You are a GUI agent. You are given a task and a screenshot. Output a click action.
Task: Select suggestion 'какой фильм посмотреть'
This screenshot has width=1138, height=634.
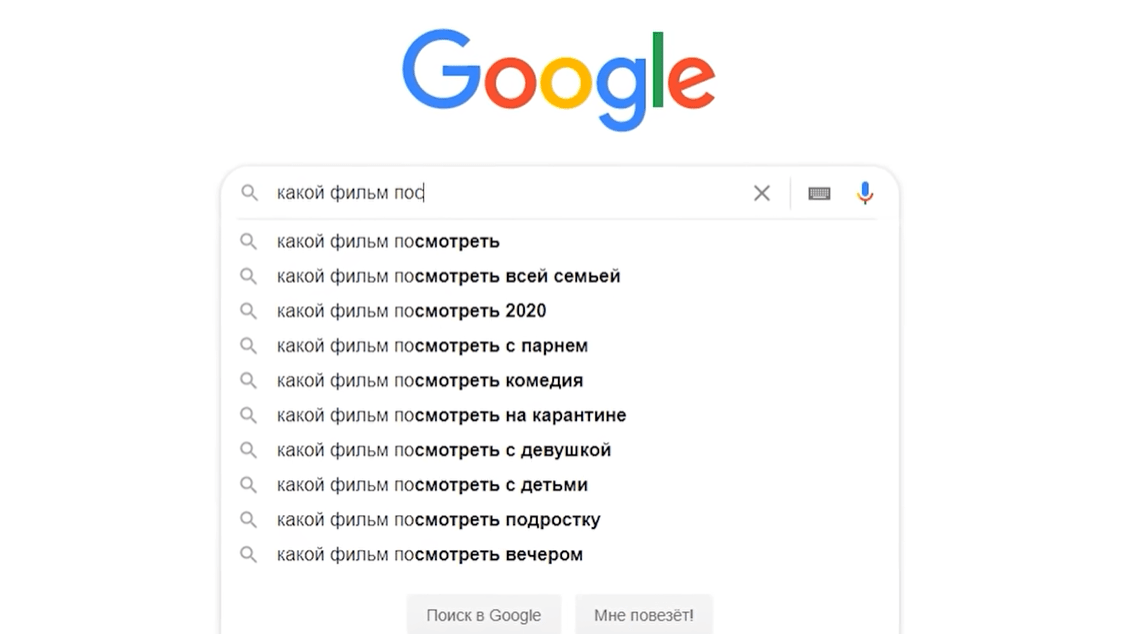pos(388,241)
